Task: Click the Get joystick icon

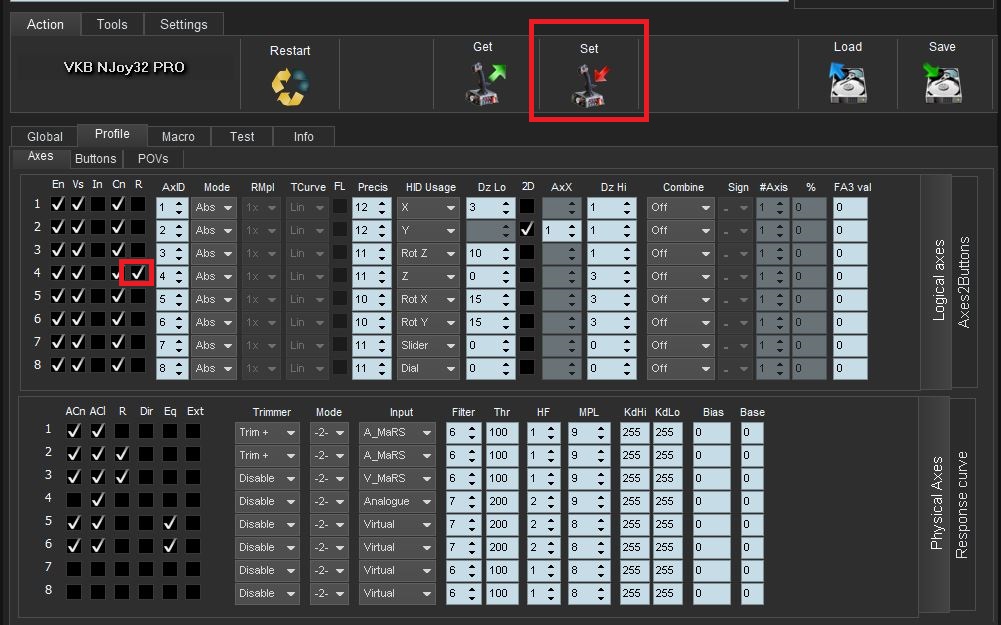Action: (485, 83)
